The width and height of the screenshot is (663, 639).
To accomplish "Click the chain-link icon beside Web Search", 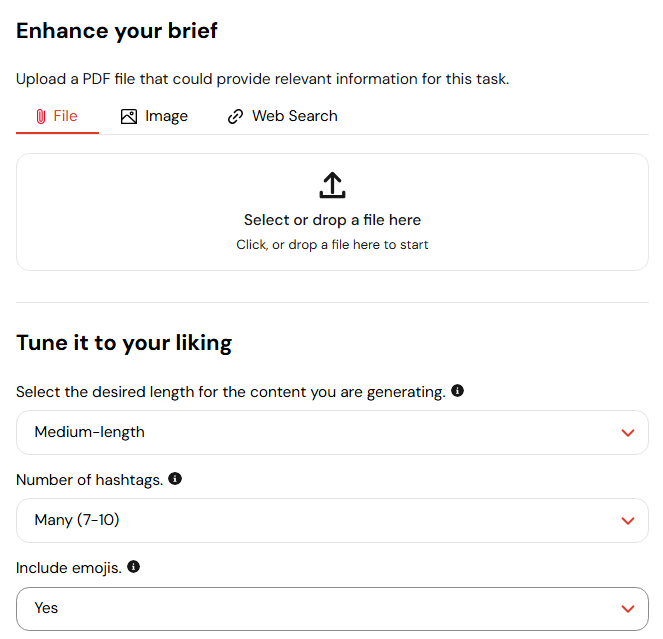I will click(x=236, y=116).
